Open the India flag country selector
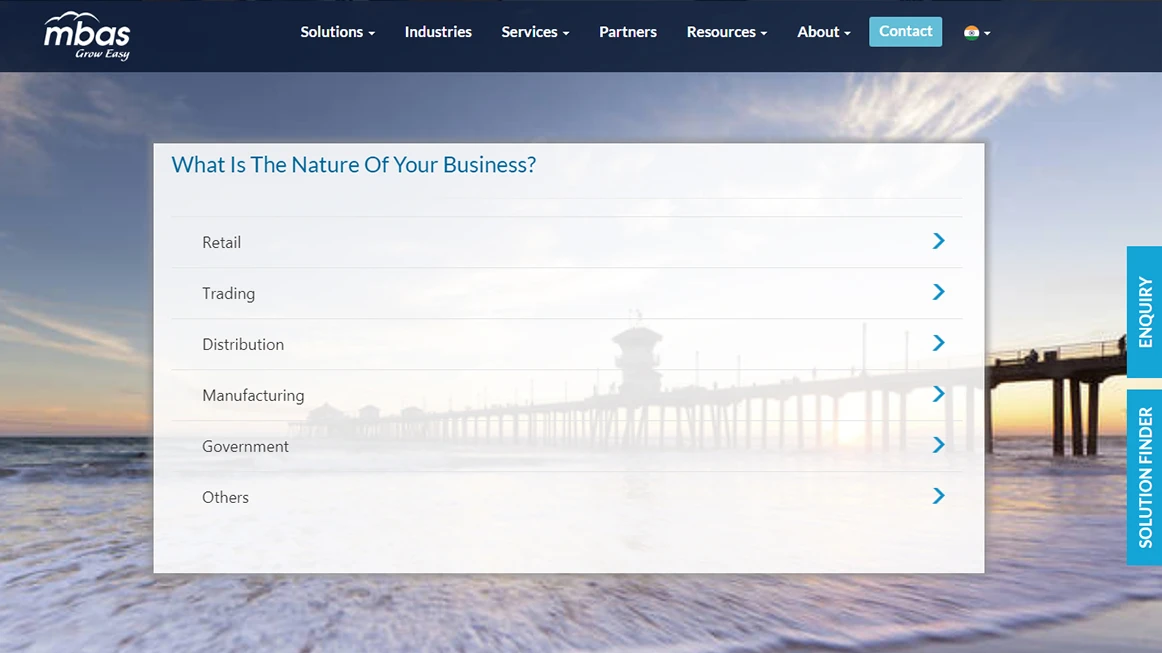1162x653 pixels. click(976, 32)
